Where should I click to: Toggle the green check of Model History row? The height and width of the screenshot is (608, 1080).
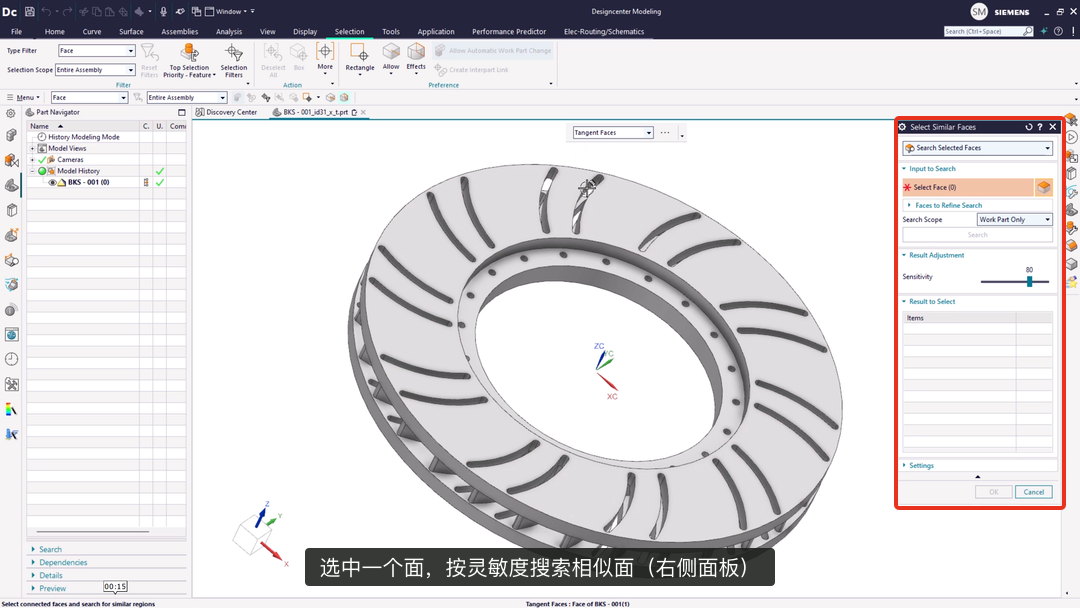tap(160, 171)
